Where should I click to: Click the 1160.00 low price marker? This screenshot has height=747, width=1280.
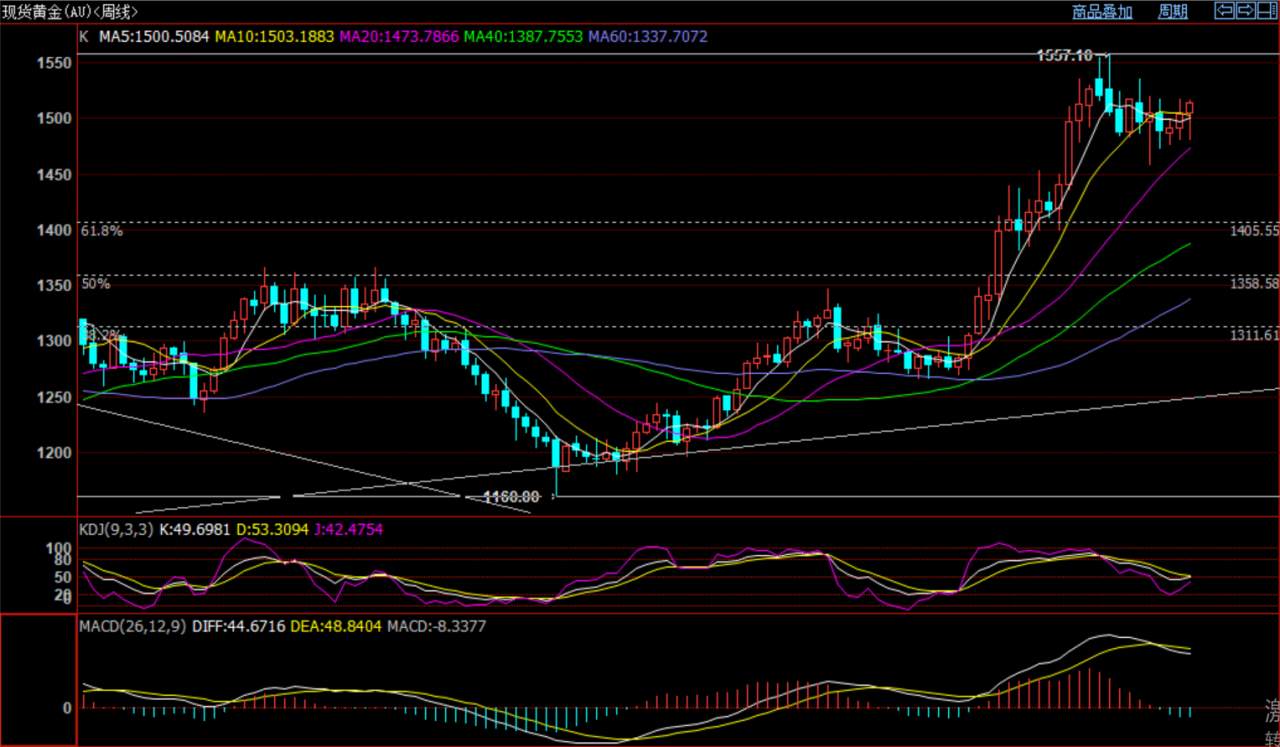(511, 496)
